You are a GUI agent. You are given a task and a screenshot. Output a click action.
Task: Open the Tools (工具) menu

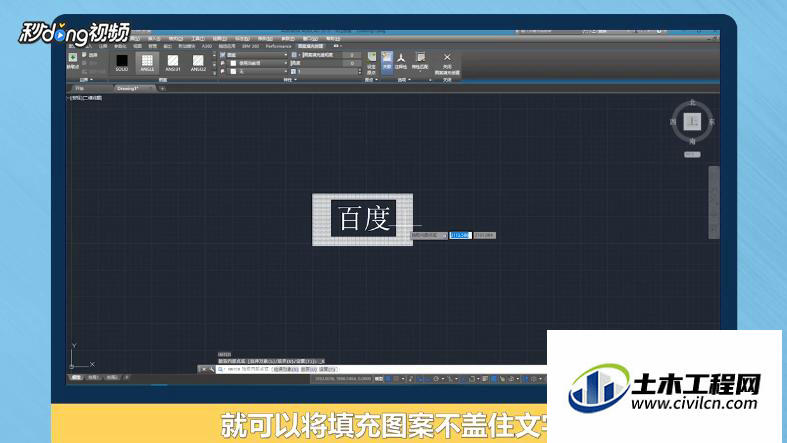point(198,39)
